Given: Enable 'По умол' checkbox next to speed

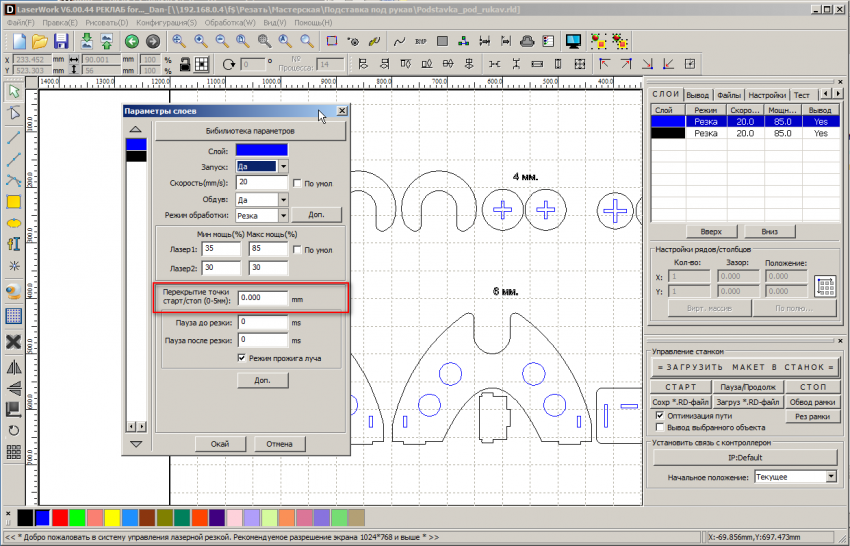Looking at the screenshot, I should [296, 183].
